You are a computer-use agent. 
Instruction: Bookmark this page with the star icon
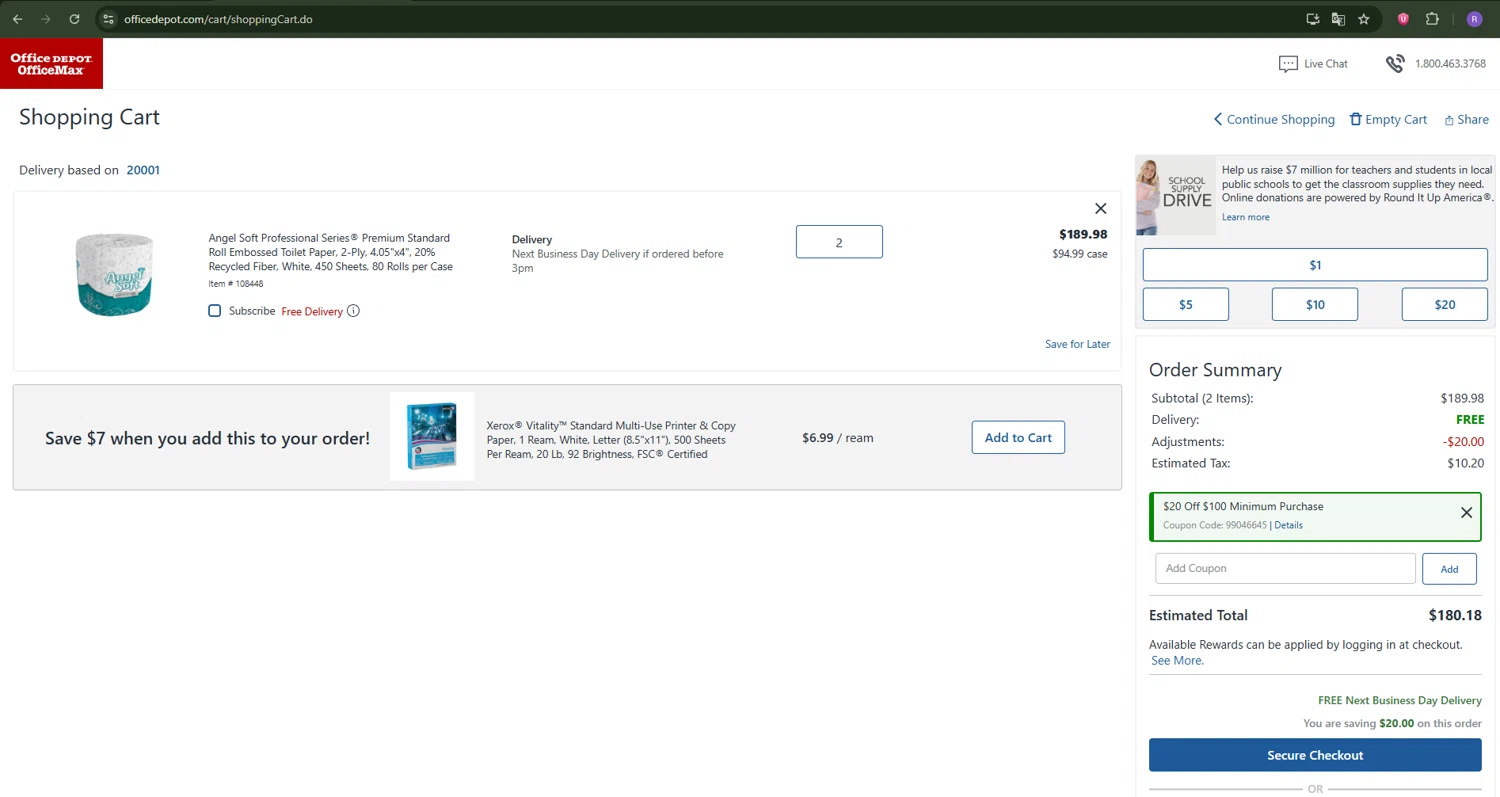point(1364,19)
